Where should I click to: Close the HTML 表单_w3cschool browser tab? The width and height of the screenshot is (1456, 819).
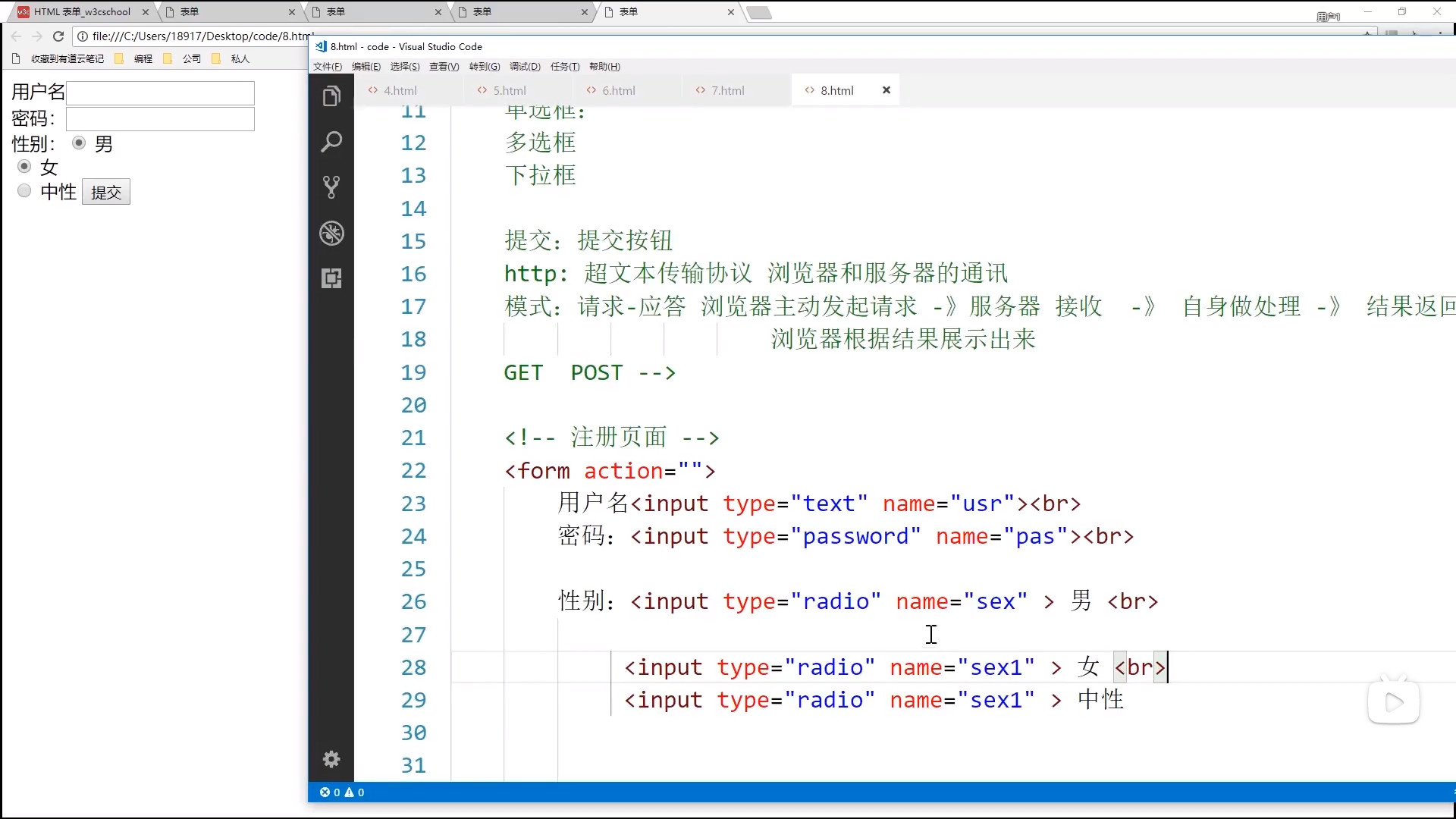(x=146, y=12)
